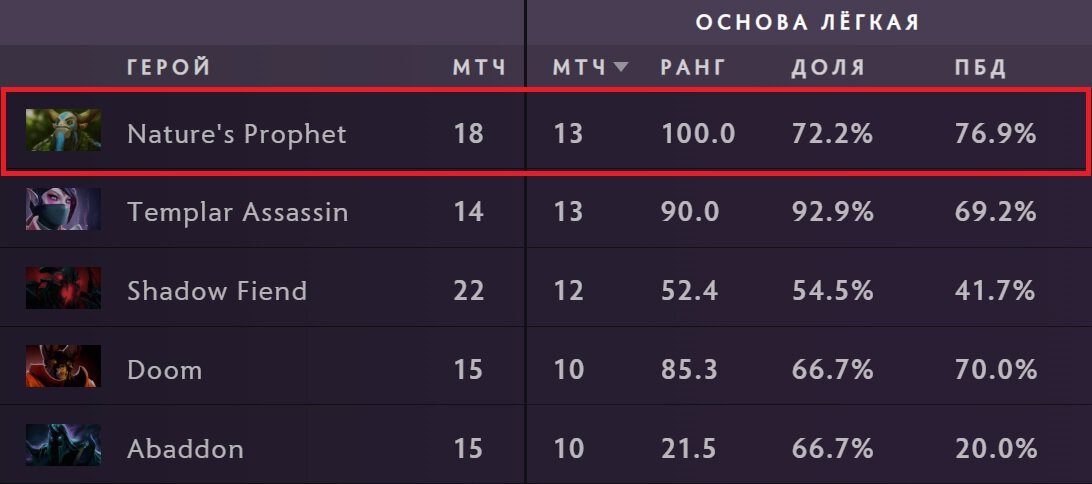
Task: Open Shadow Fiend hero name link
Action: pos(217,291)
